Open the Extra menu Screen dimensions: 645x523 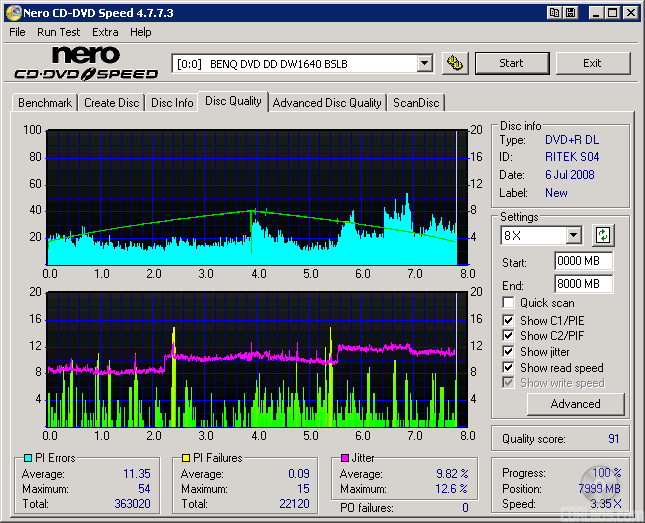(x=105, y=32)
